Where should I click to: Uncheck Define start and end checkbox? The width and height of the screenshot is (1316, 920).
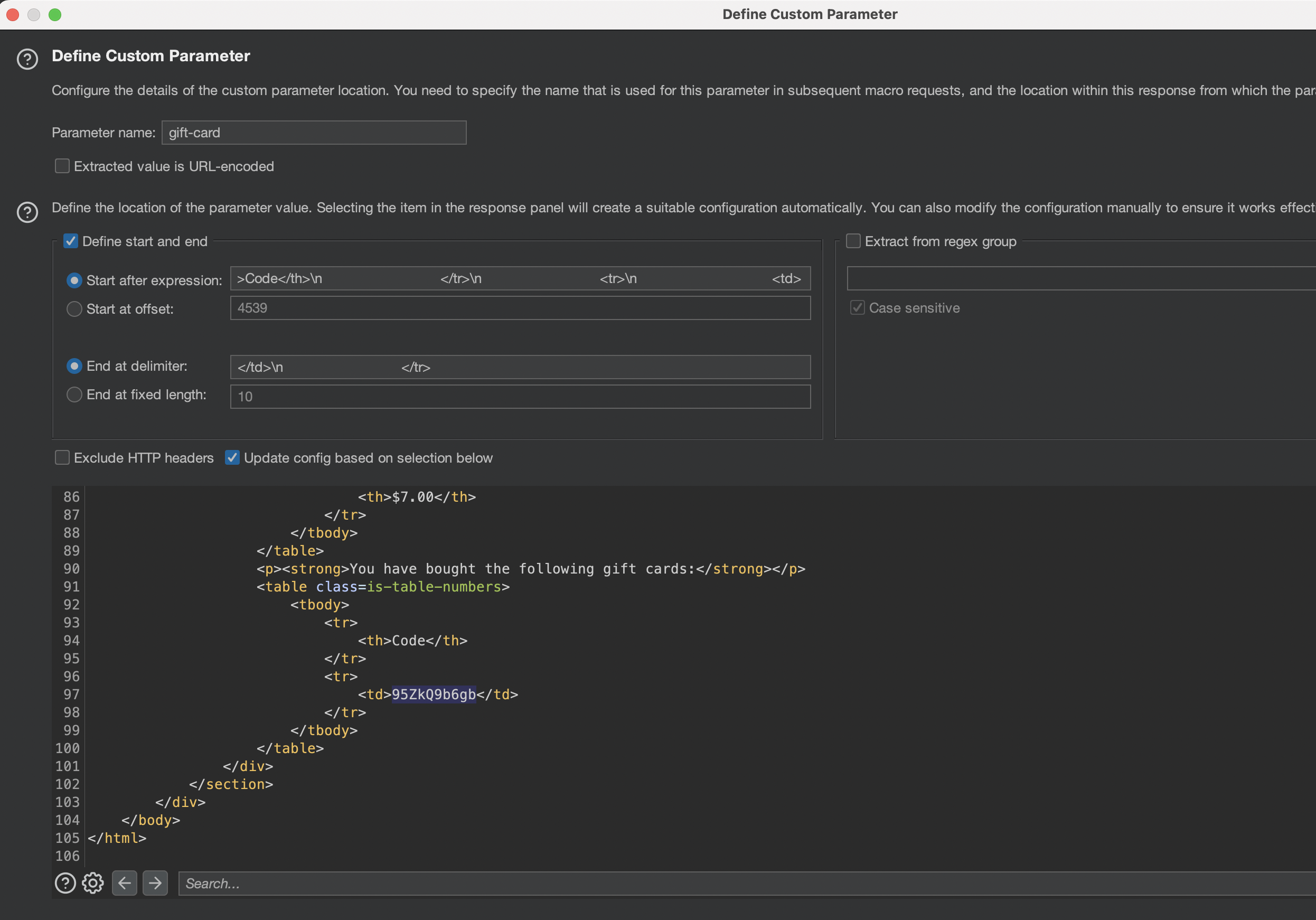click(x=71, y=241)
